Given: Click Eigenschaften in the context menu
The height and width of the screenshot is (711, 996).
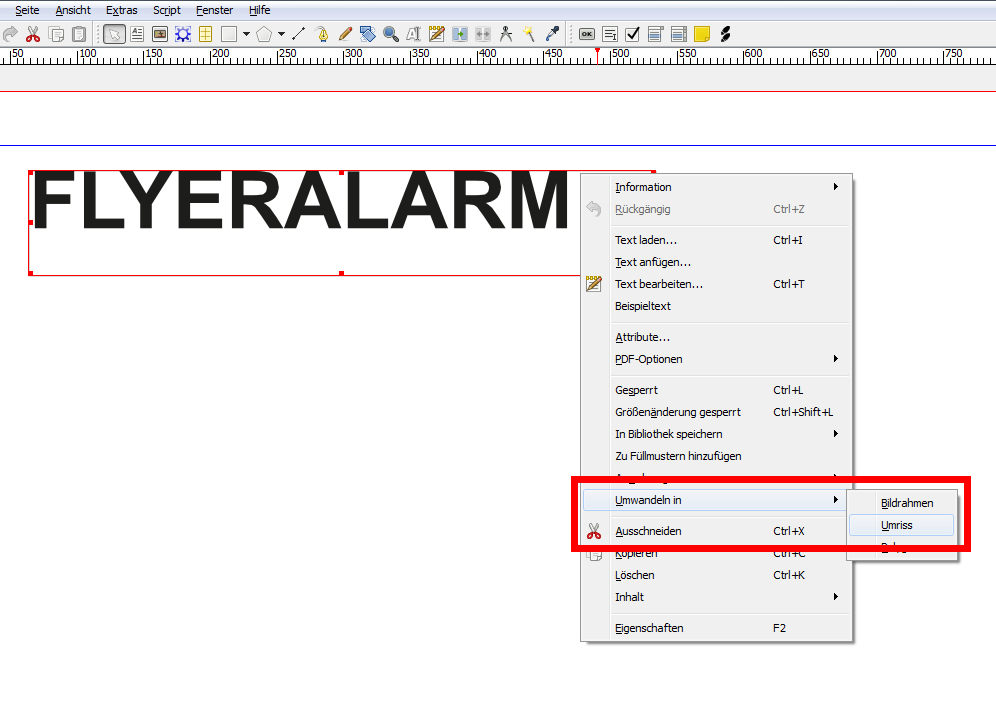Looking at the screenshot, I should pos(649,628).
